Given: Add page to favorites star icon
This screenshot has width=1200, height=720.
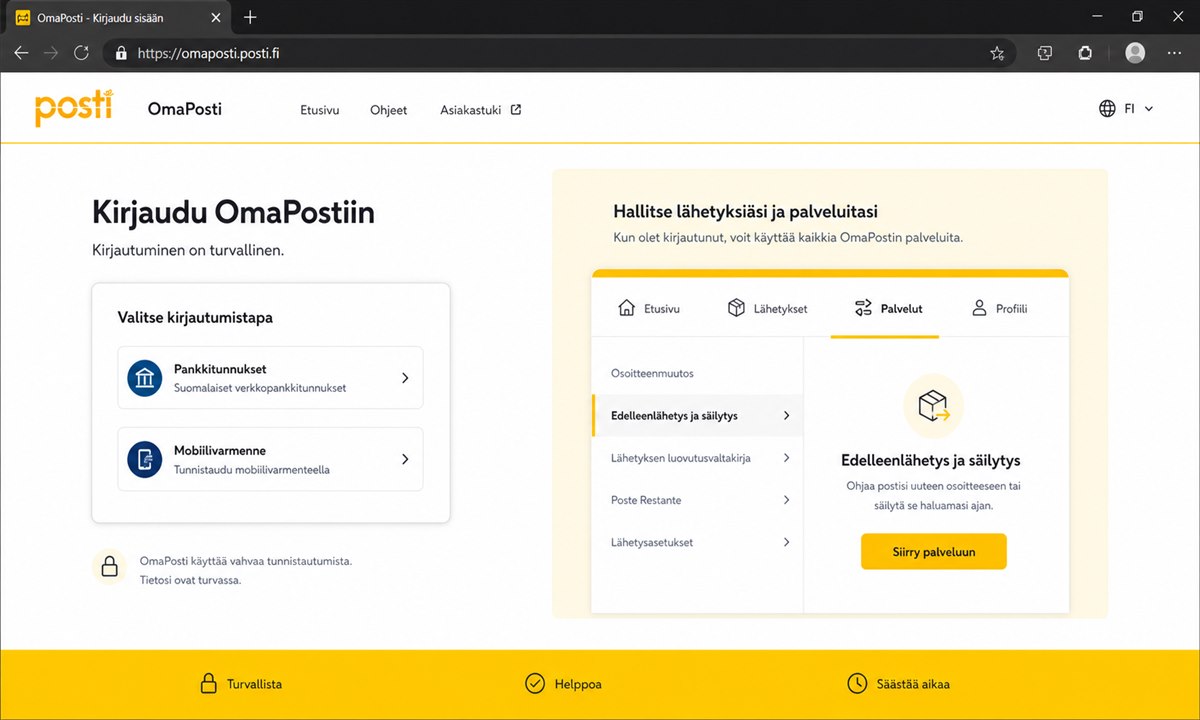Looking at the screenshot, I should pos(997,53).
